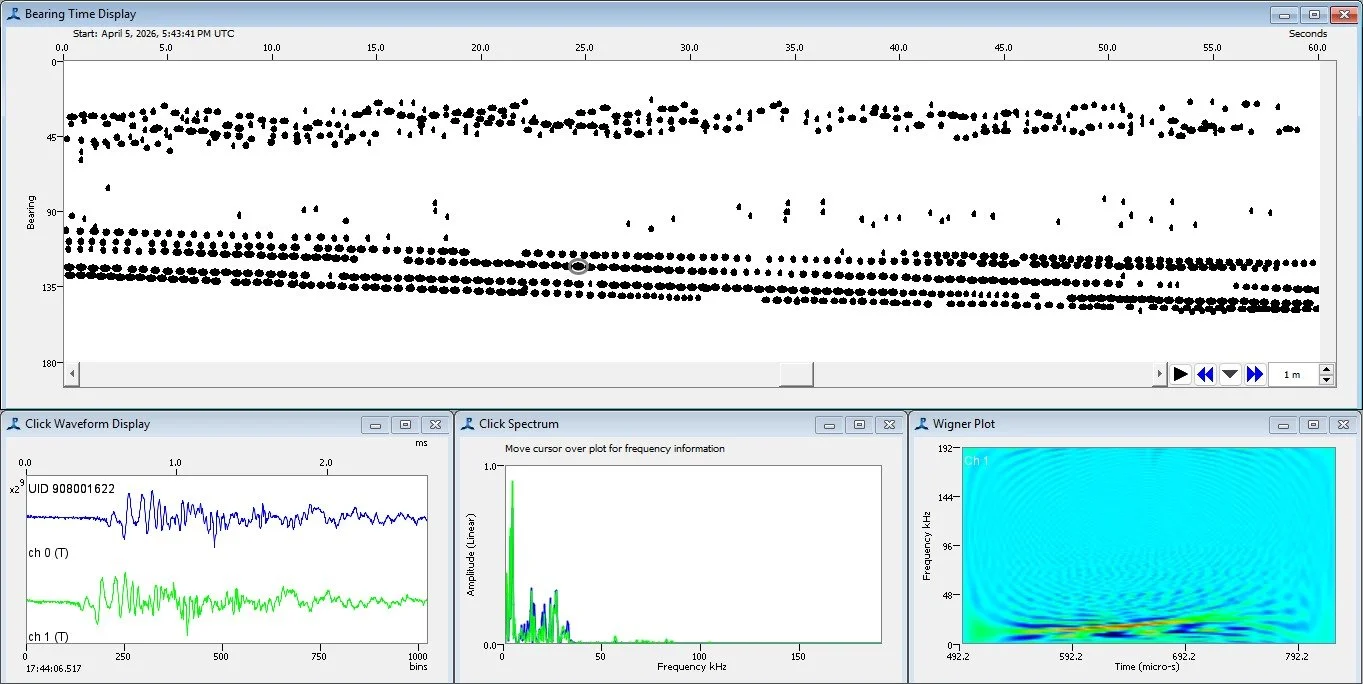Click the Wigner Plot window icon

[x=921, y=424]
